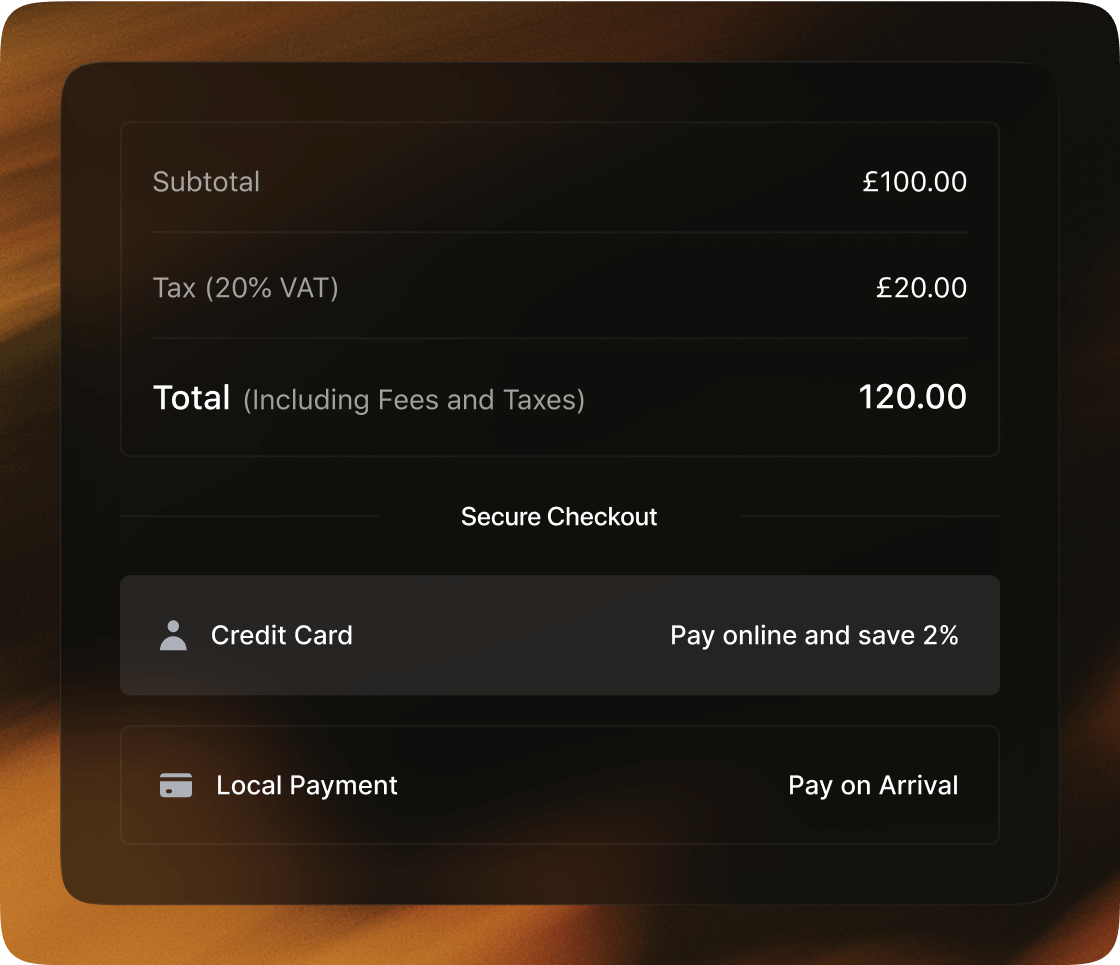This screenshot has height=965, width=1120.
Task: Click the divider line right of Secure Checkout
Action: (870, 516)
